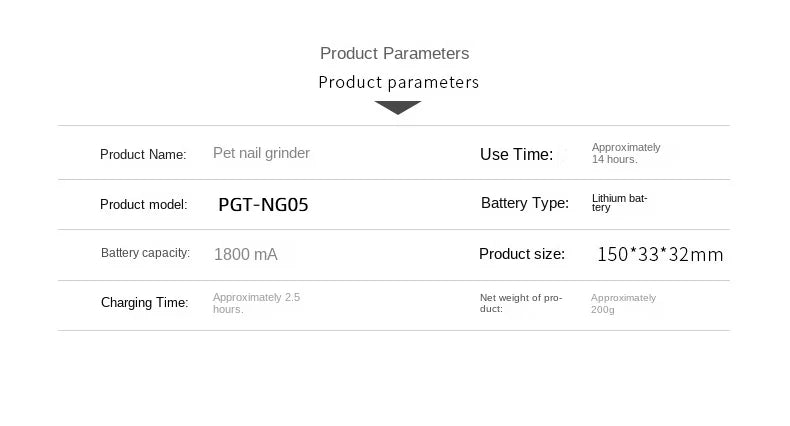The image size is (790, 426).
Task: Click the "Pet nail grinder" value
Action: pos(261,153)
